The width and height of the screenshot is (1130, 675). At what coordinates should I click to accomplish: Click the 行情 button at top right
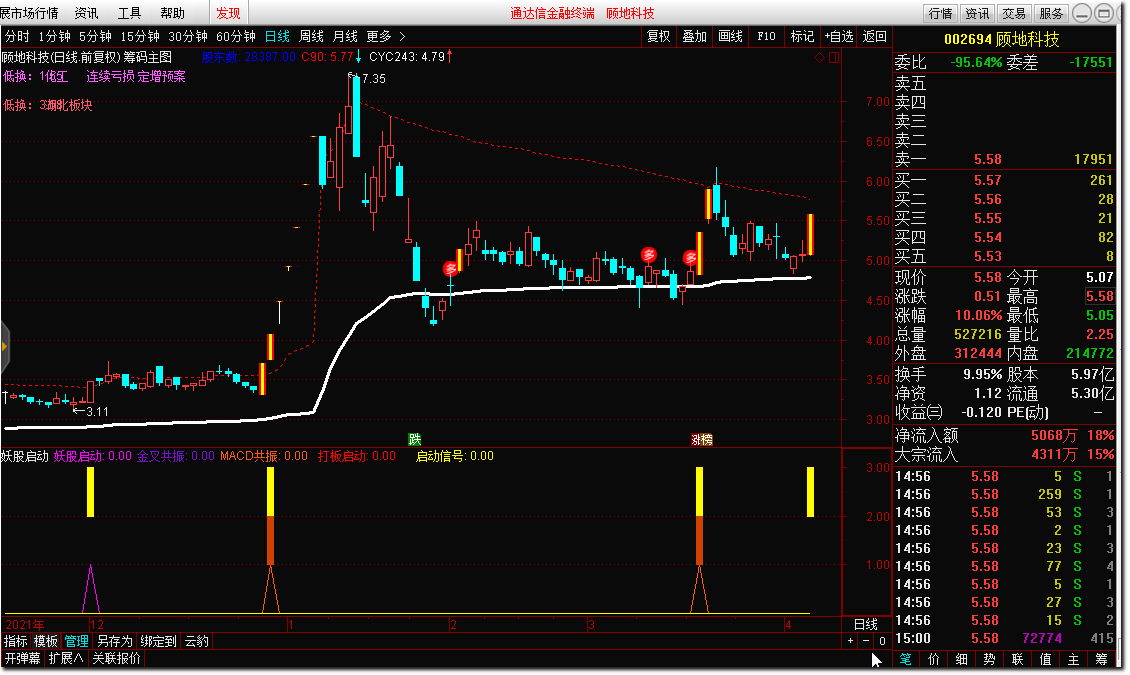click(940, 13)
